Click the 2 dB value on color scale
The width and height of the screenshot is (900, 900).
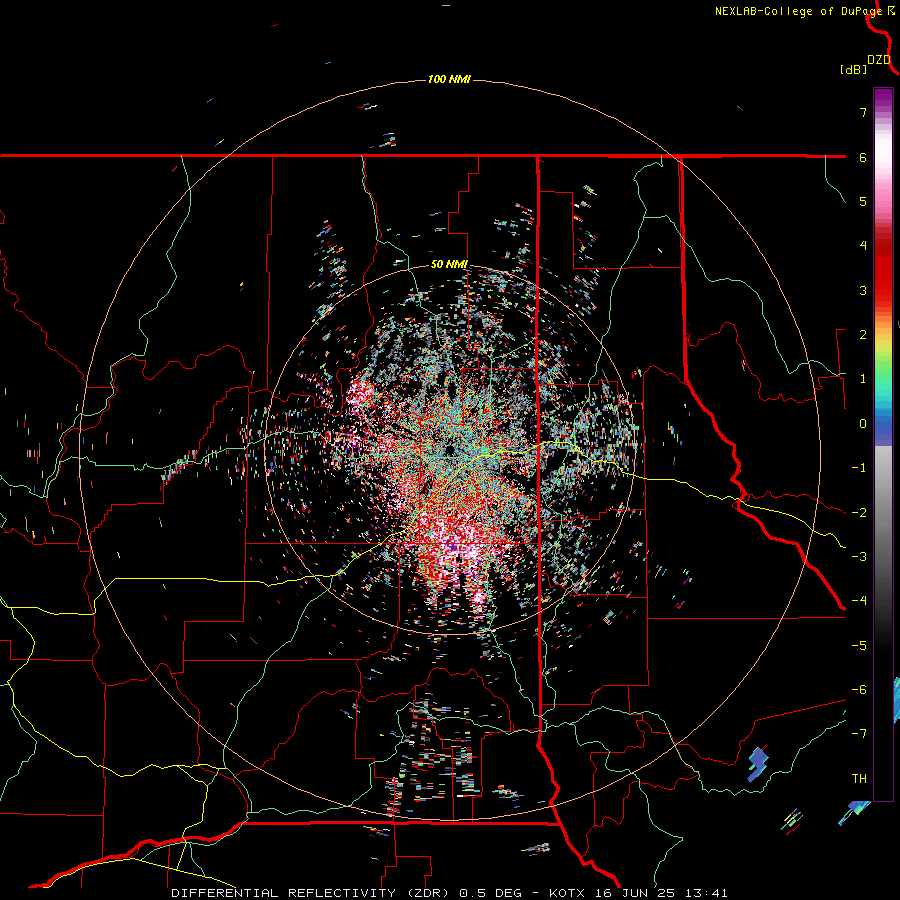[x=863, y=335]
